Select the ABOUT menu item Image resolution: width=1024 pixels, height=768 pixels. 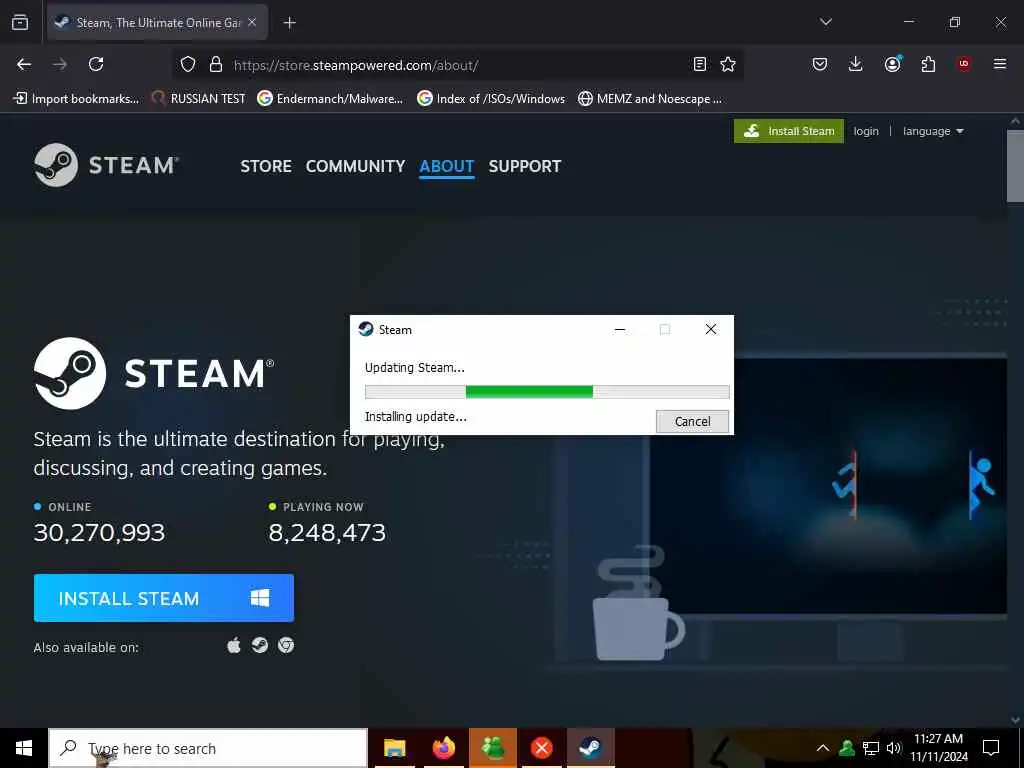tap(447, 167)
